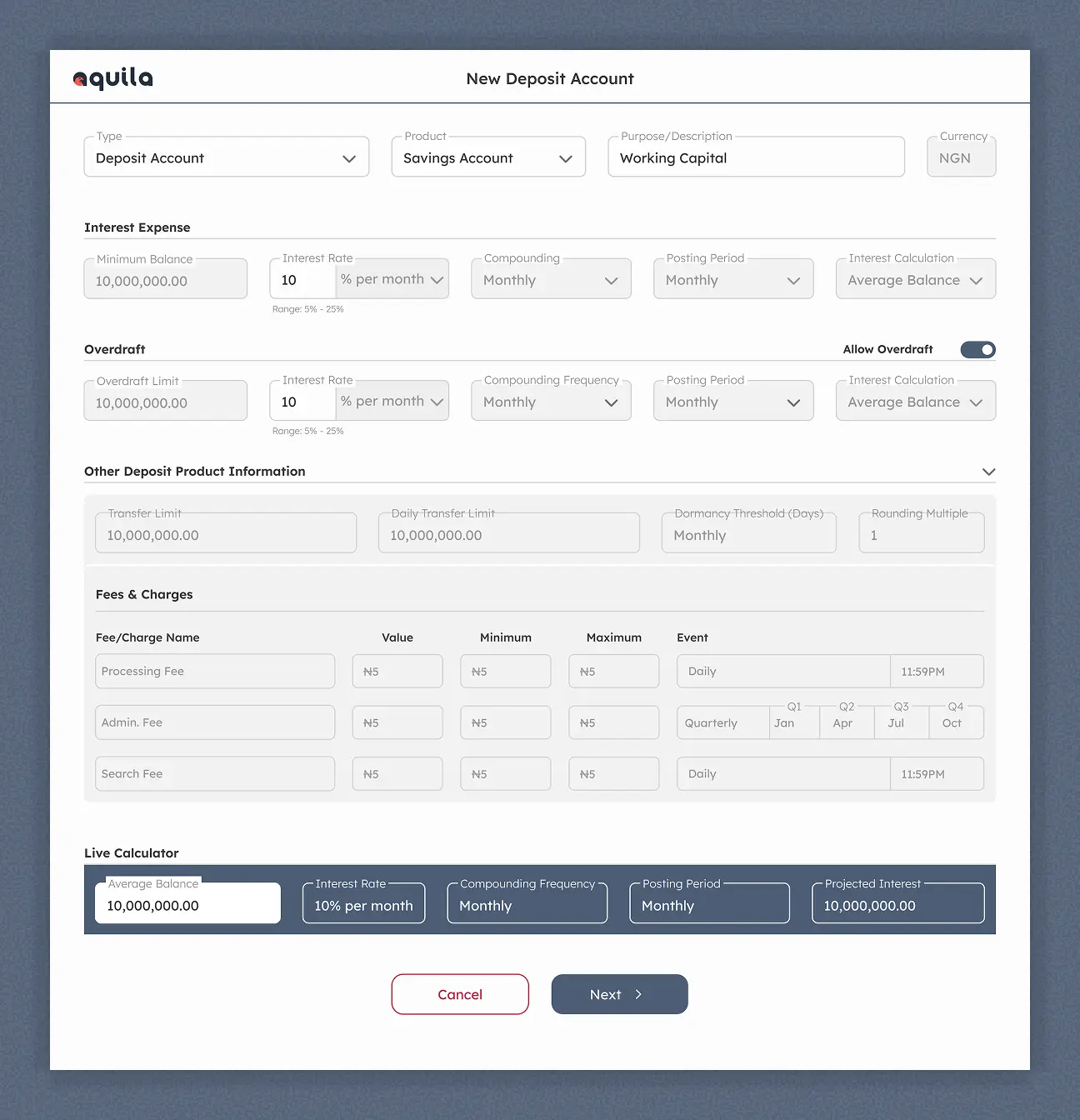This screenshot has width=1080, height=1120.
Task: Click the Currency field showing NGN
Action: [x=962, y=157]
